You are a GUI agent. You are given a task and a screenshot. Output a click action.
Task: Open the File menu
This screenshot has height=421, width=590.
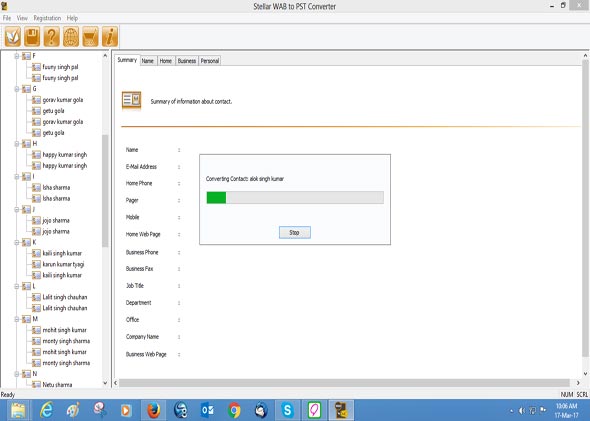pos(7,18)
